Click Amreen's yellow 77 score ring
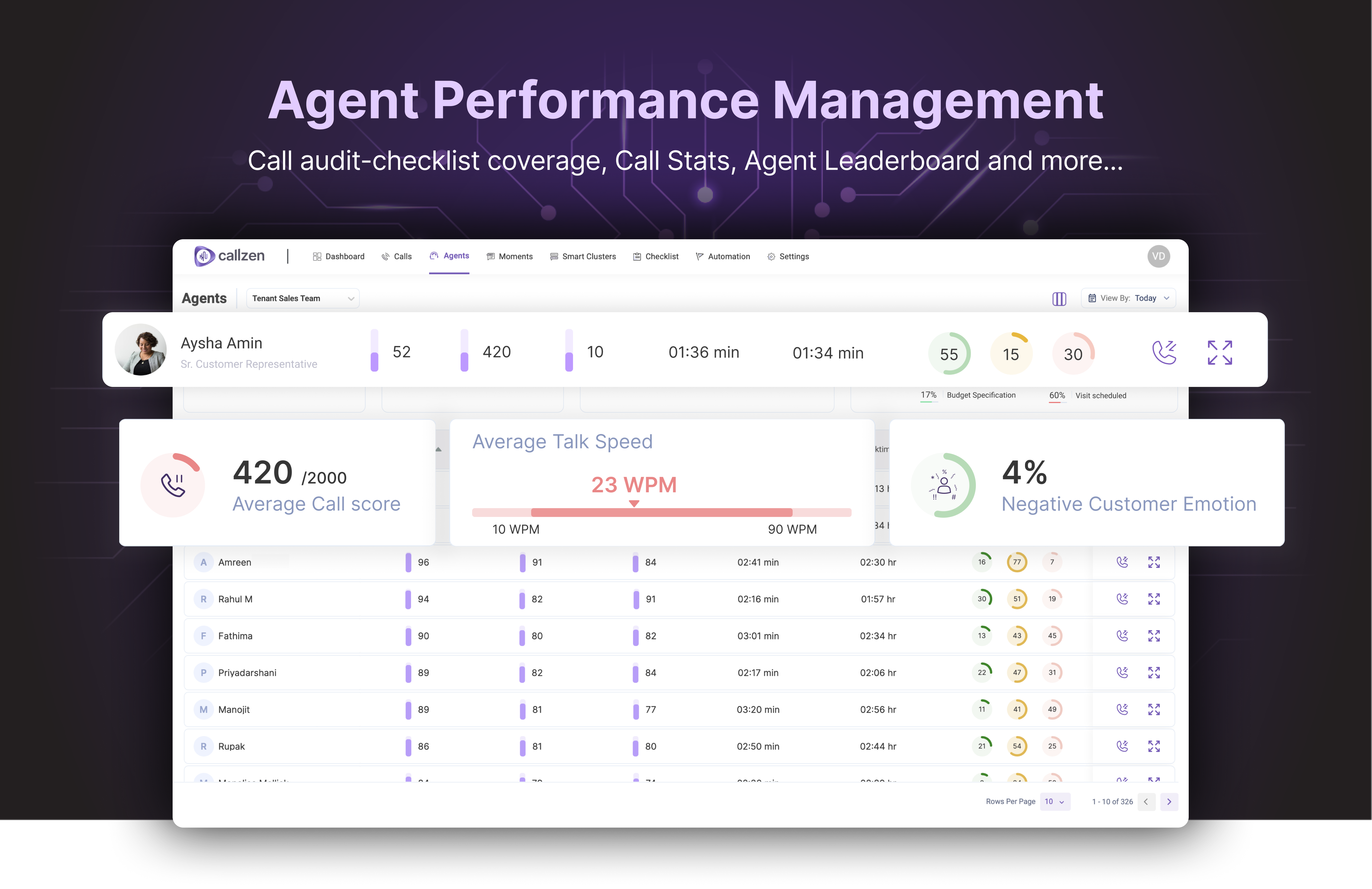This screenshot has width=1372, height=889. coord(1017,562)
